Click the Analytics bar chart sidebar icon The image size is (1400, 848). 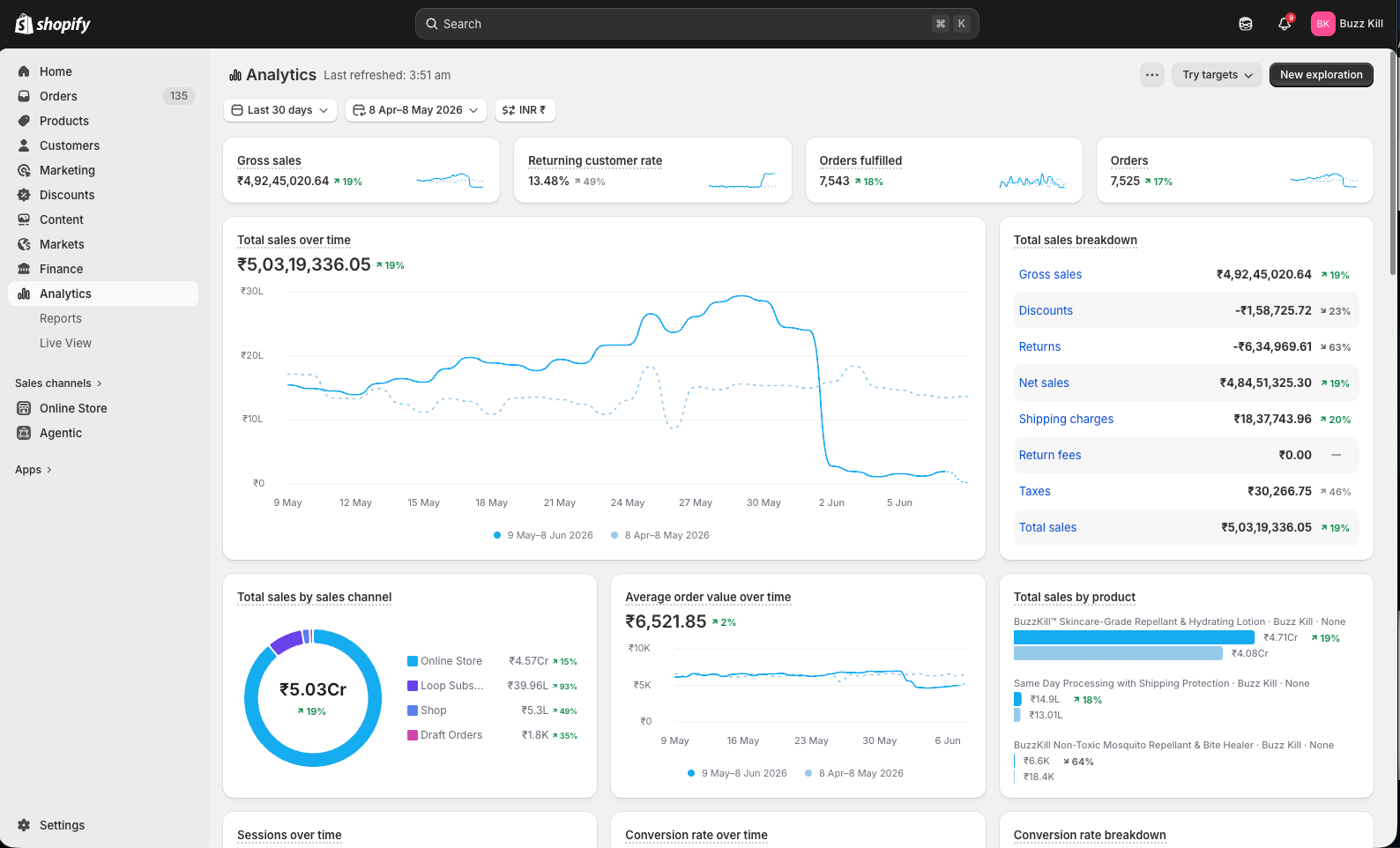pos(24,294)
